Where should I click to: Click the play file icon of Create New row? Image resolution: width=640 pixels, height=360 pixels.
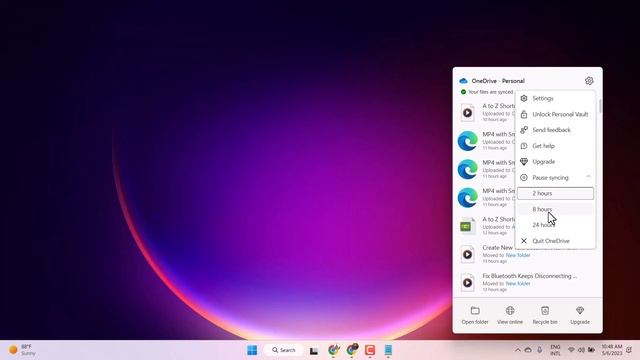click(468, 254)
